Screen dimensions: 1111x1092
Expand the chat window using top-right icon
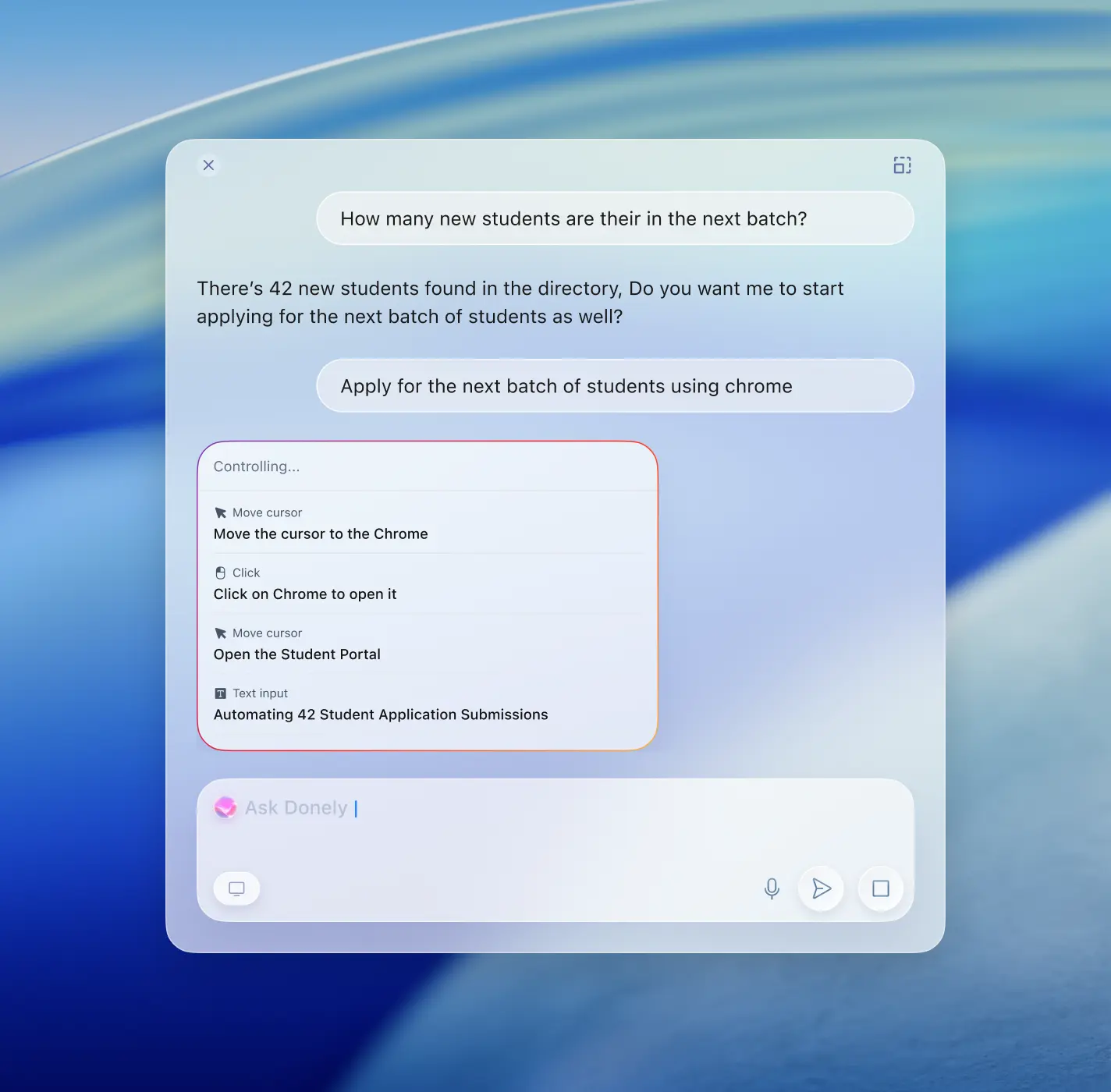click(x=902, y=165)
